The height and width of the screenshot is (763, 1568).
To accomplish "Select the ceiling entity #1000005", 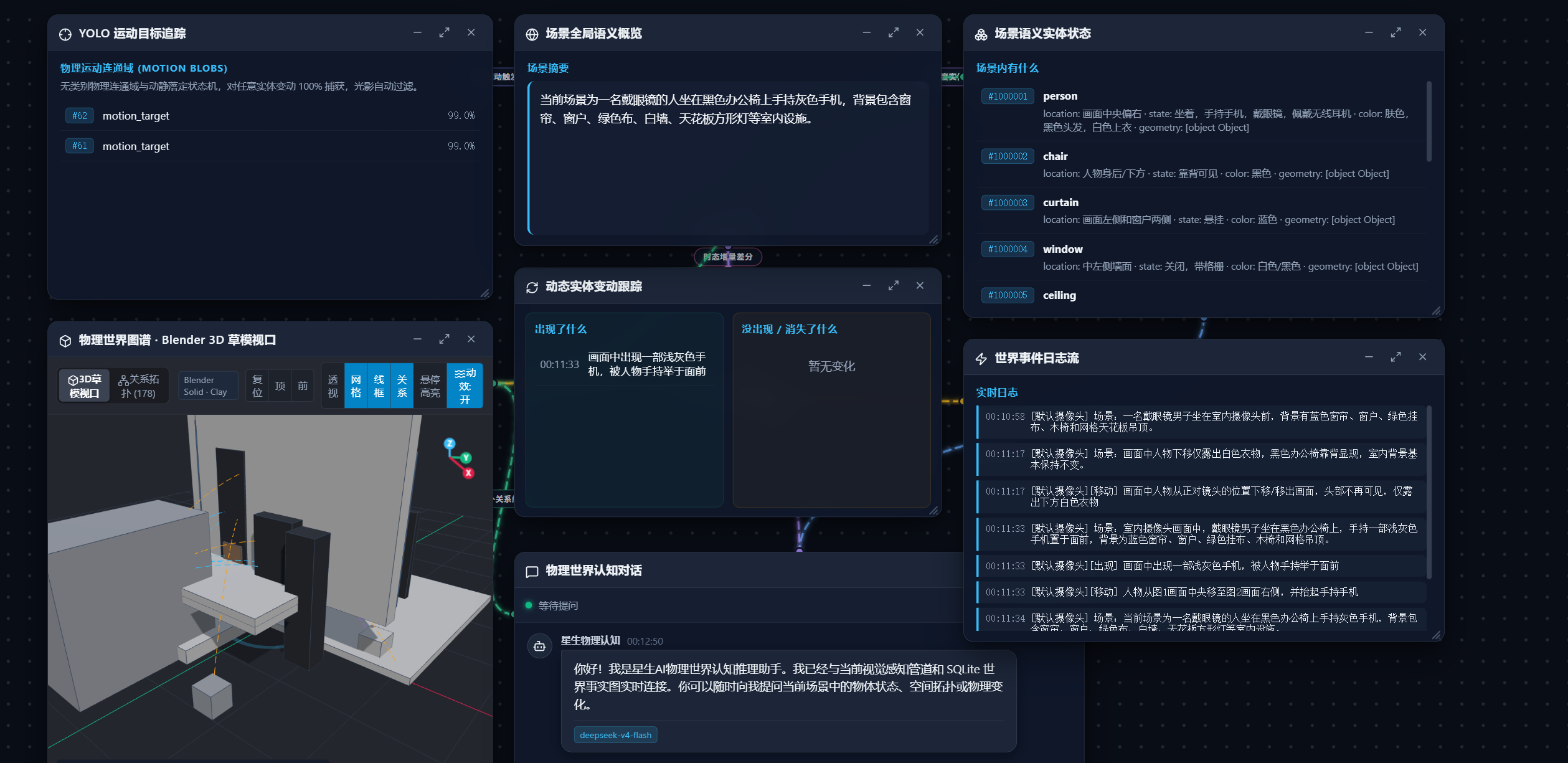I will point(1201,296).
